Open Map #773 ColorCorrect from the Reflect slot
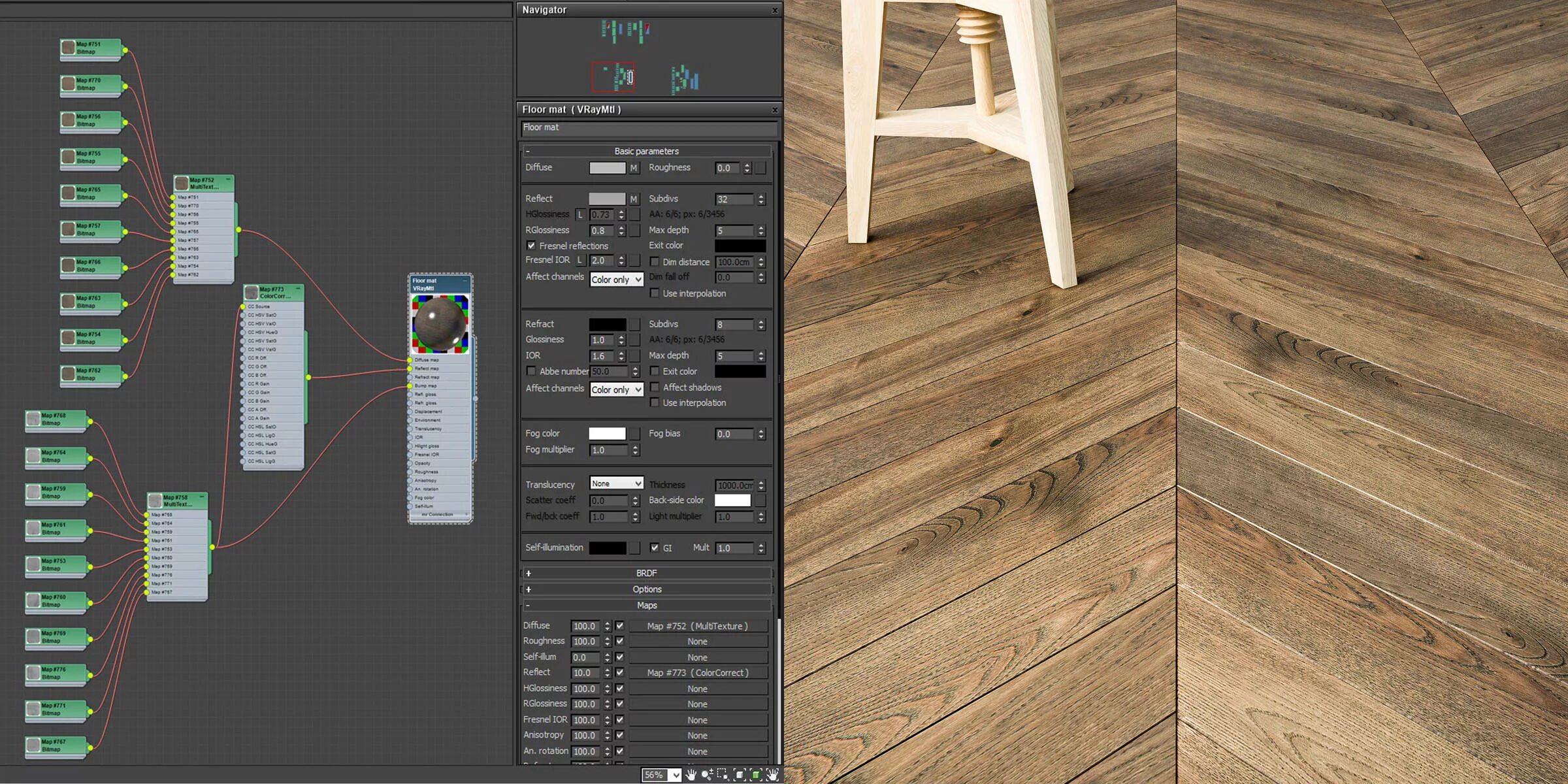 tap(696, 672)
